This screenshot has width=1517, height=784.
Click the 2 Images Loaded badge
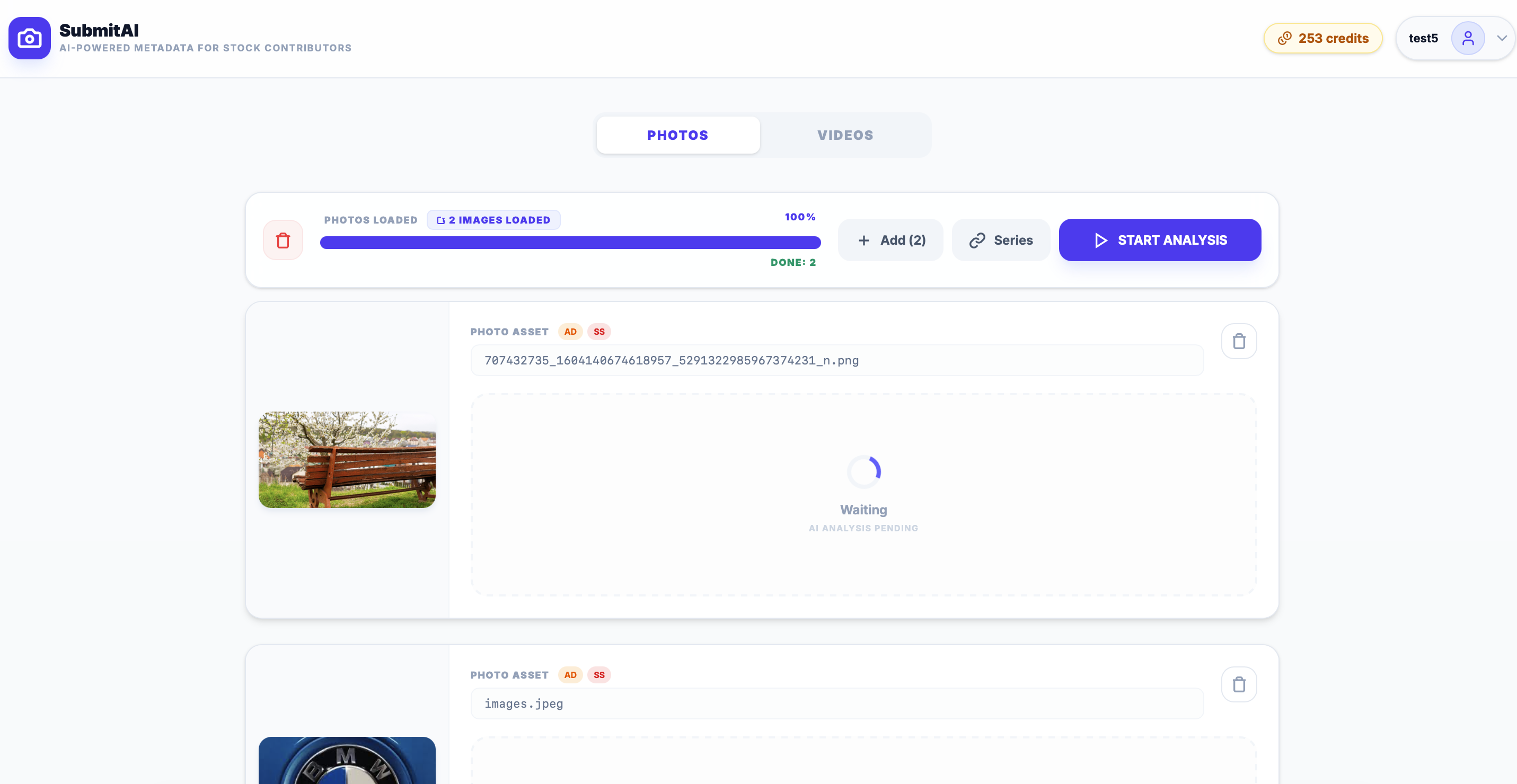493,219
